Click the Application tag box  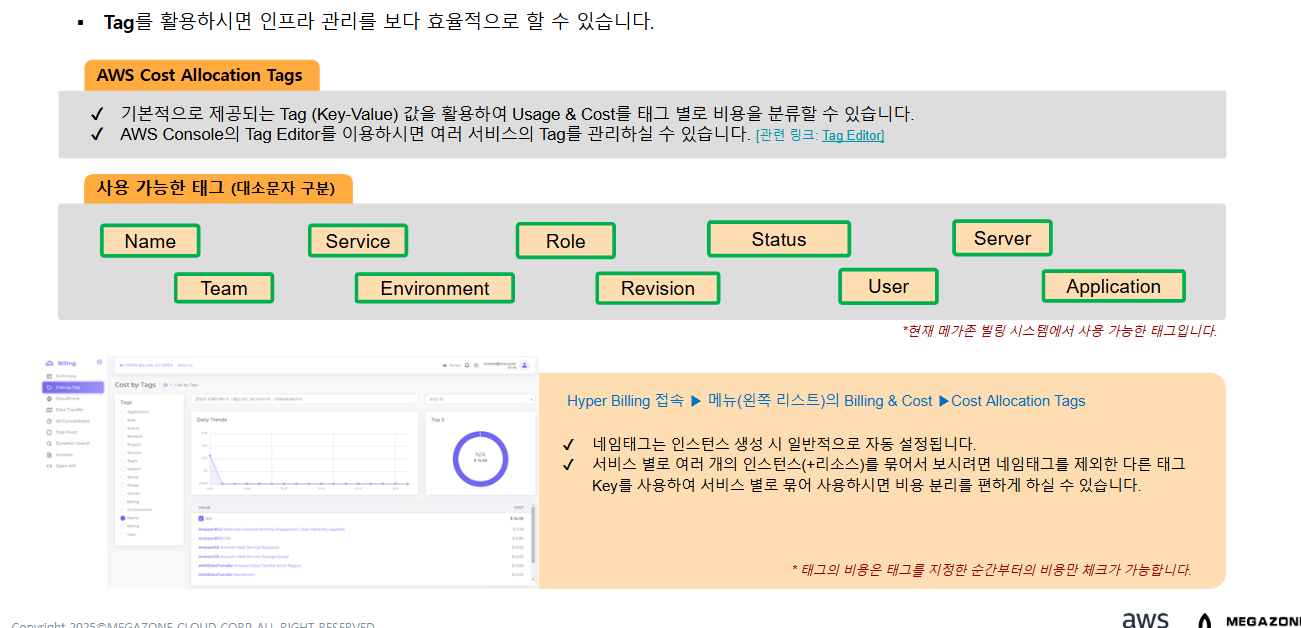click(1113, 286)
